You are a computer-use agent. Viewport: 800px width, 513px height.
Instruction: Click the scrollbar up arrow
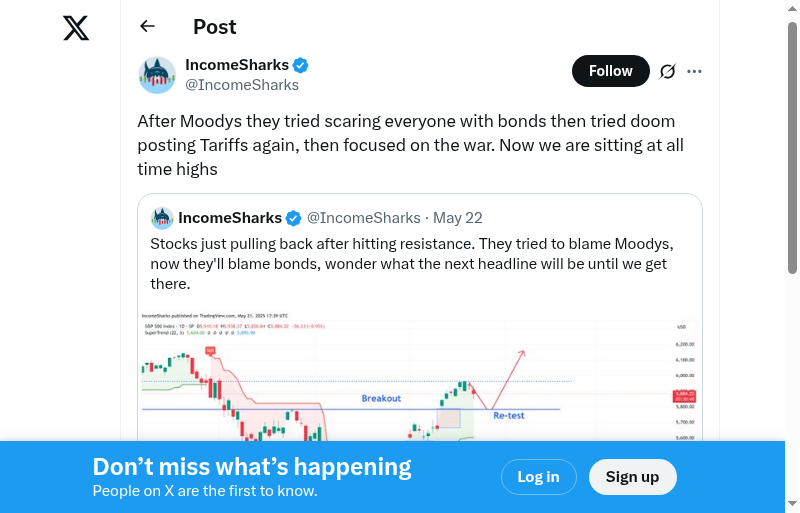(793, 8)
